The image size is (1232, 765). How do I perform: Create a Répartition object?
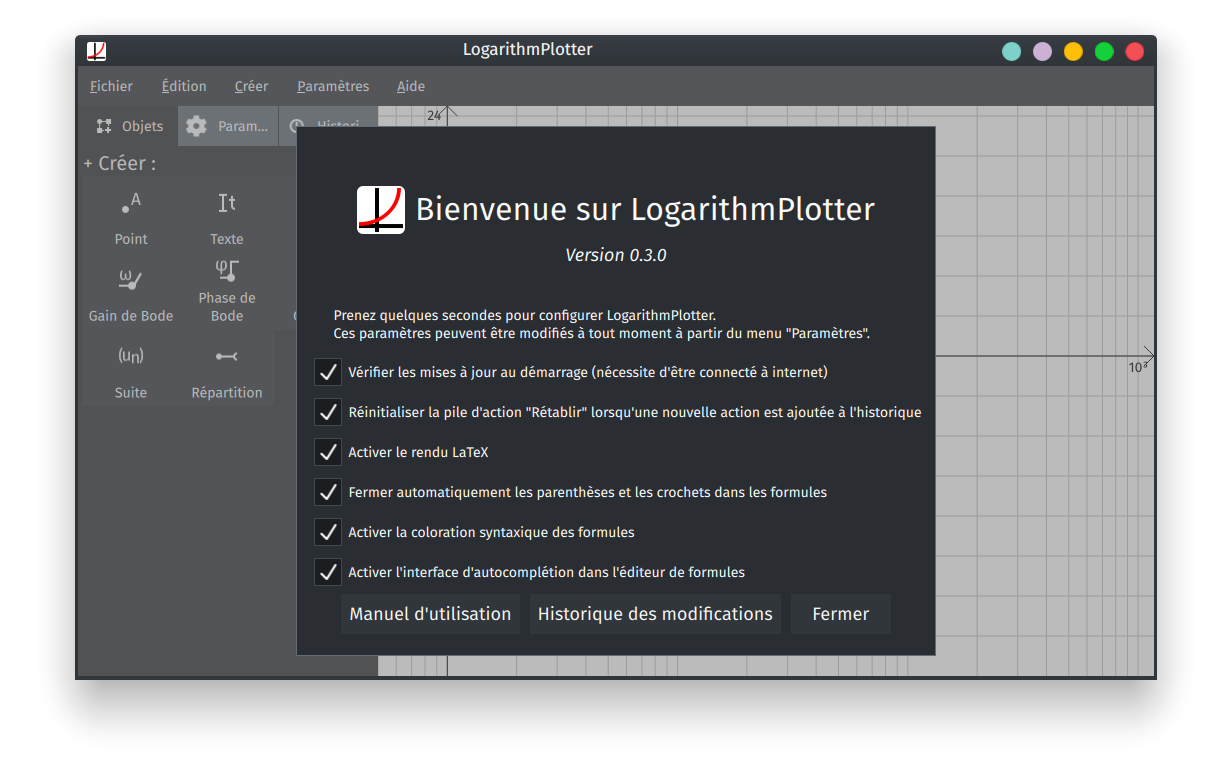pos(227,370)
